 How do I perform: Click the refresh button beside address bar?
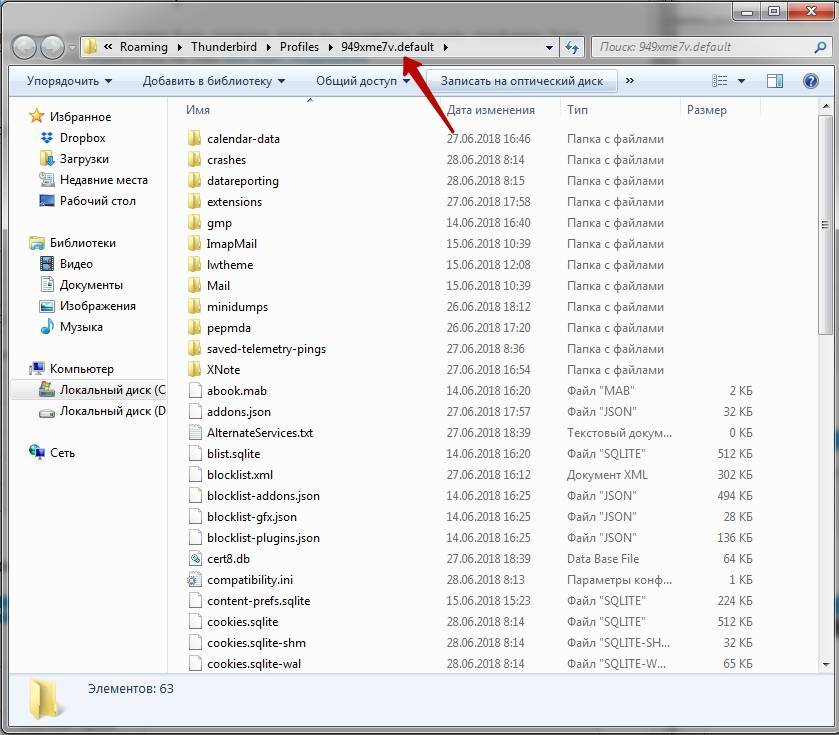[x=572, y=47]
